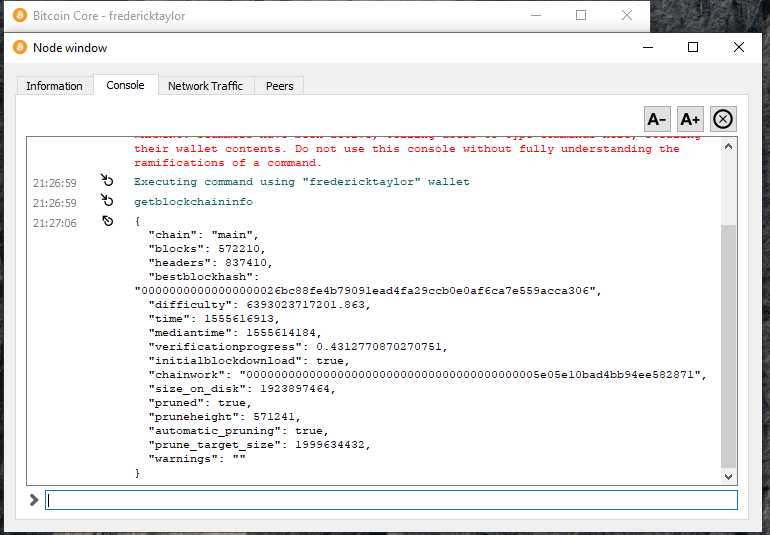
Task: Click the '"headers": 837410' line
Action: click(211, 263)
